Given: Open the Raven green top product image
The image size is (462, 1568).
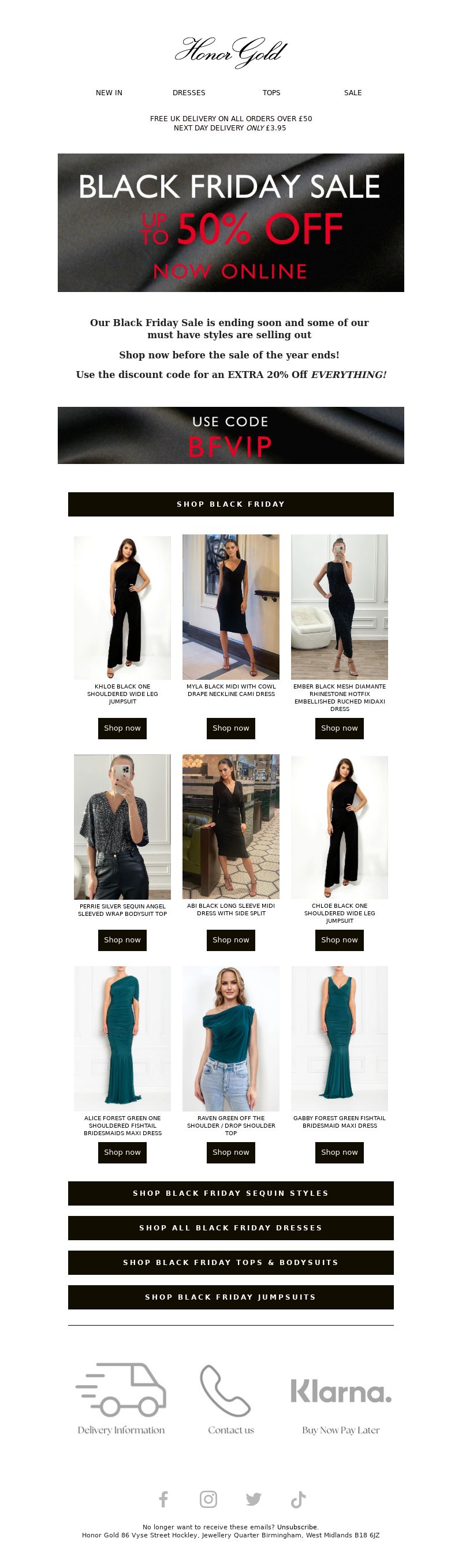Looking at the screenshot, I should pyautogui.click(x=231, y=1038).
